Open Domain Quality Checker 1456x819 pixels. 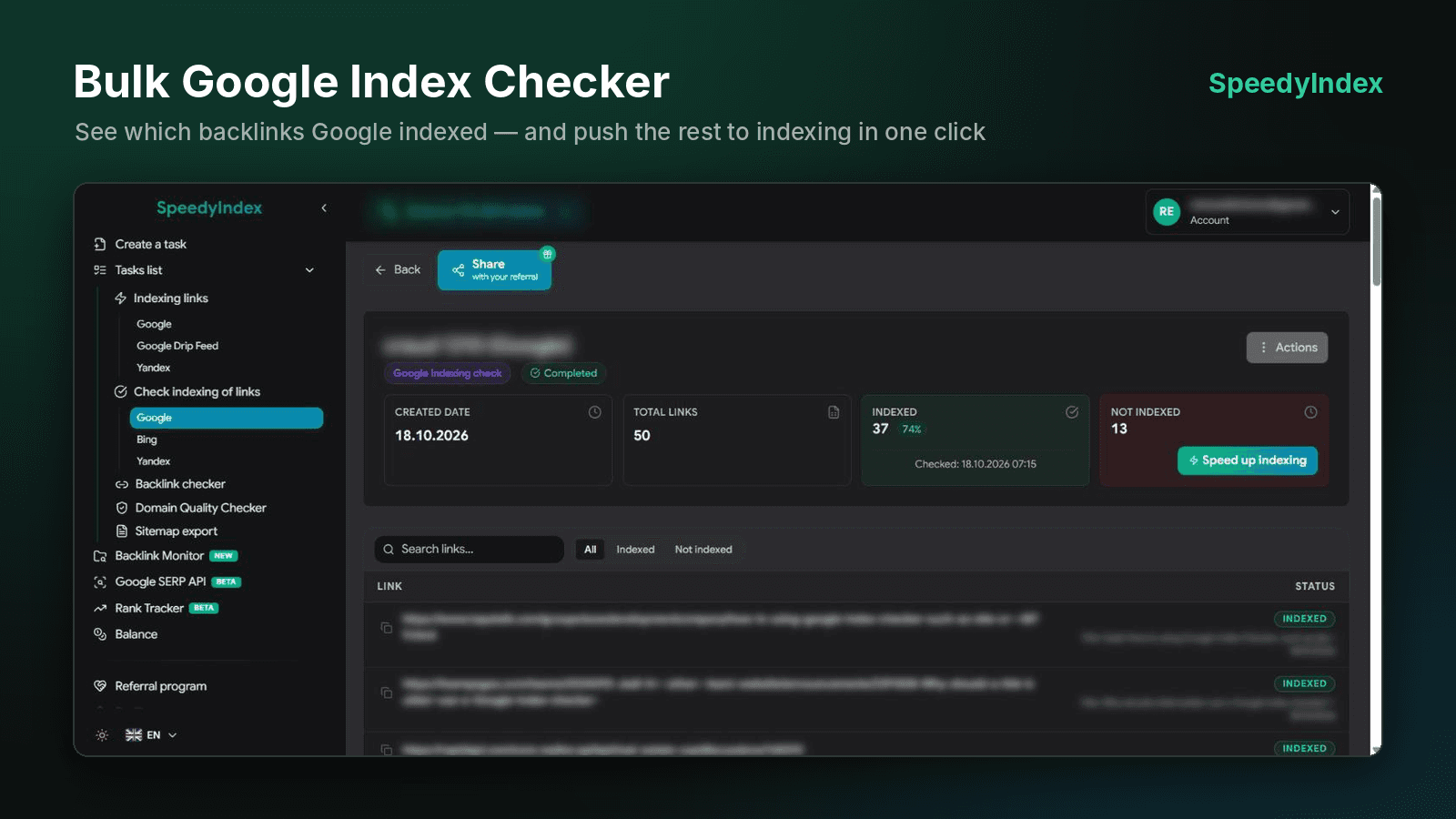191,508
